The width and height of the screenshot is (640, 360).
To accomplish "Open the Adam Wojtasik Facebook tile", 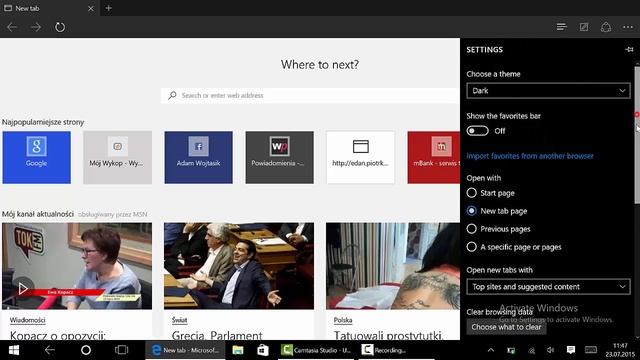I will (198, 157).
